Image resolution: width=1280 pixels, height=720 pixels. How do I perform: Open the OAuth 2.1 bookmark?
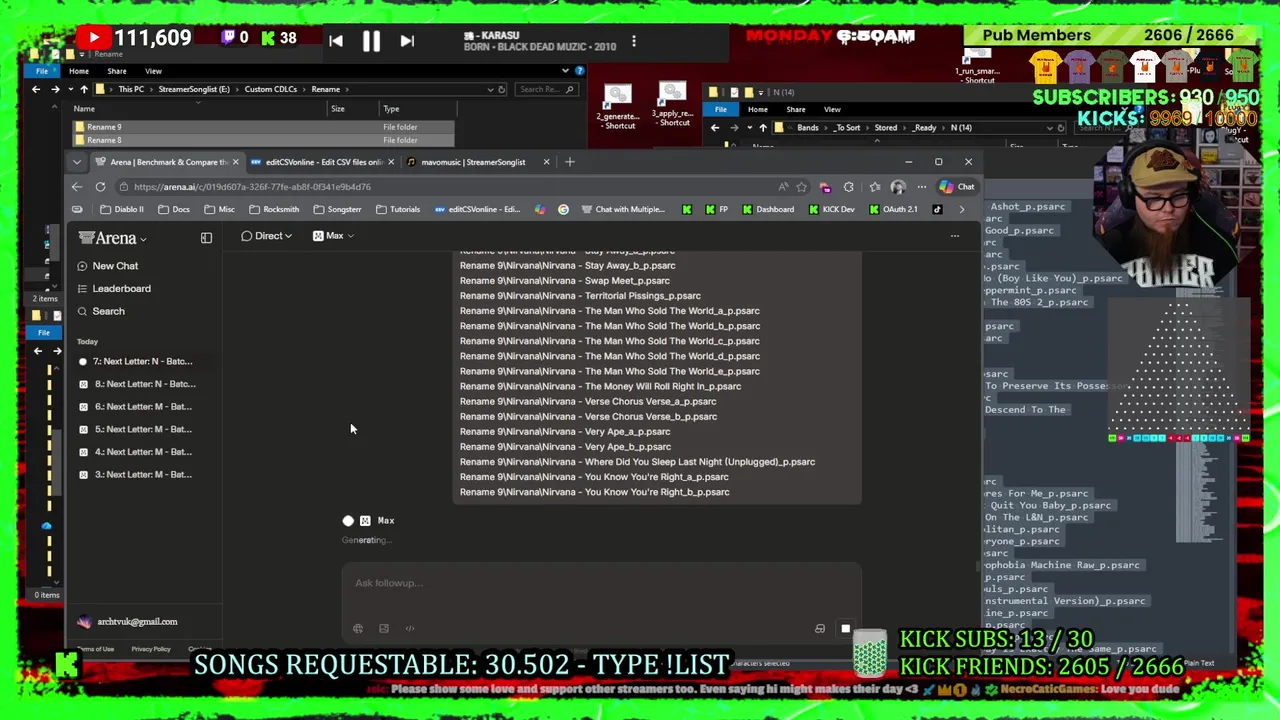[x=893, y=210]
